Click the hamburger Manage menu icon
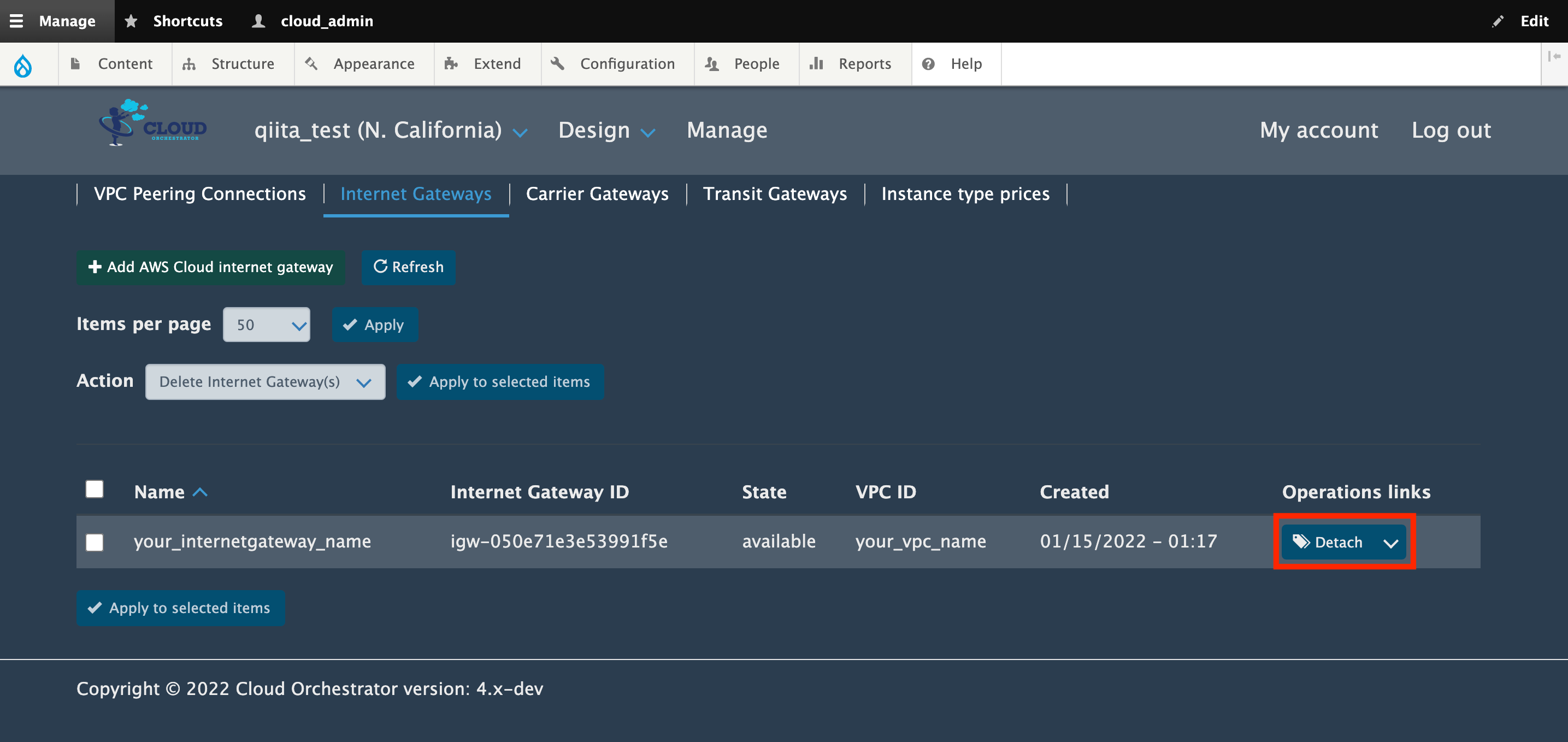Viewport: 1568px width, 742px height. (16, 21)
